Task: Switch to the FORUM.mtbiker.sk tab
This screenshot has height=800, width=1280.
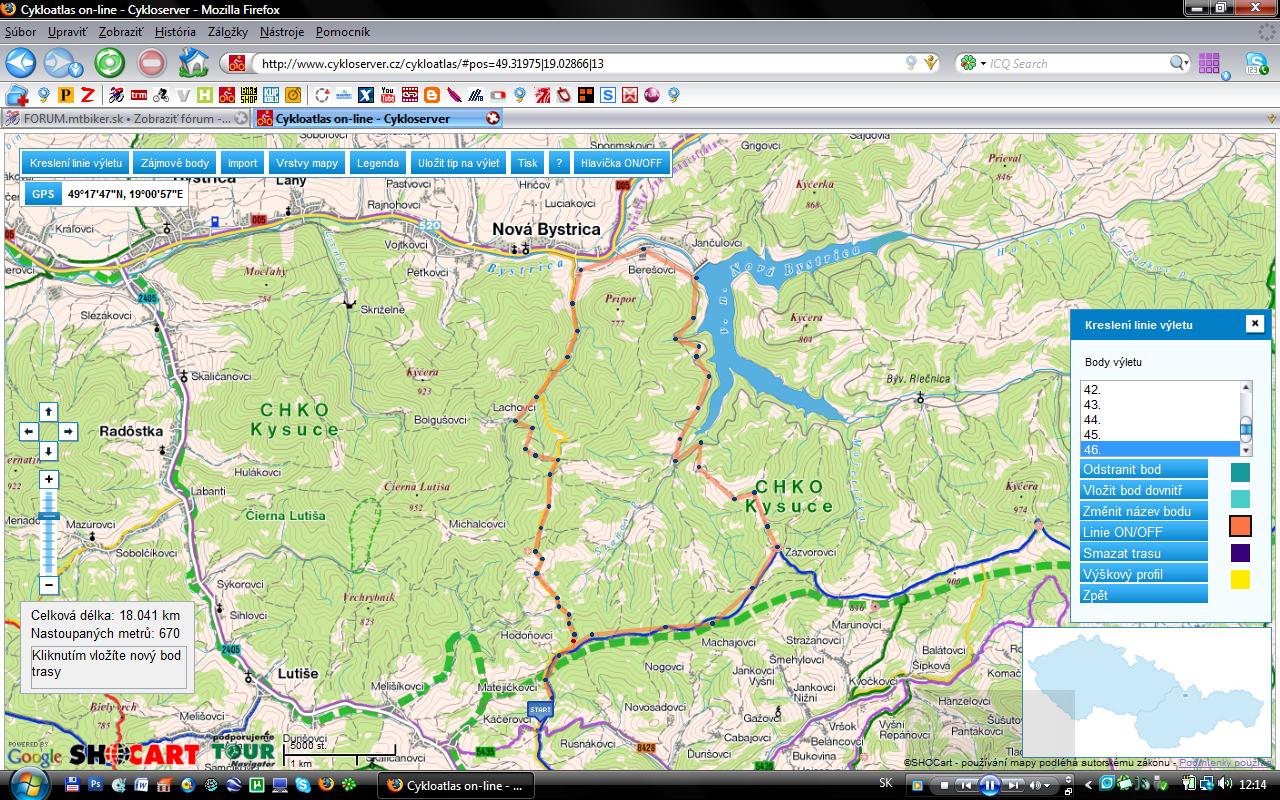Action: coord(125,118)
